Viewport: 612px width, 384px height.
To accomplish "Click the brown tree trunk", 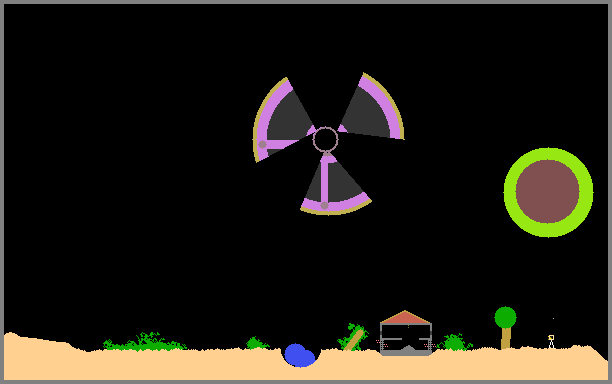I will [x=506, y=338].
